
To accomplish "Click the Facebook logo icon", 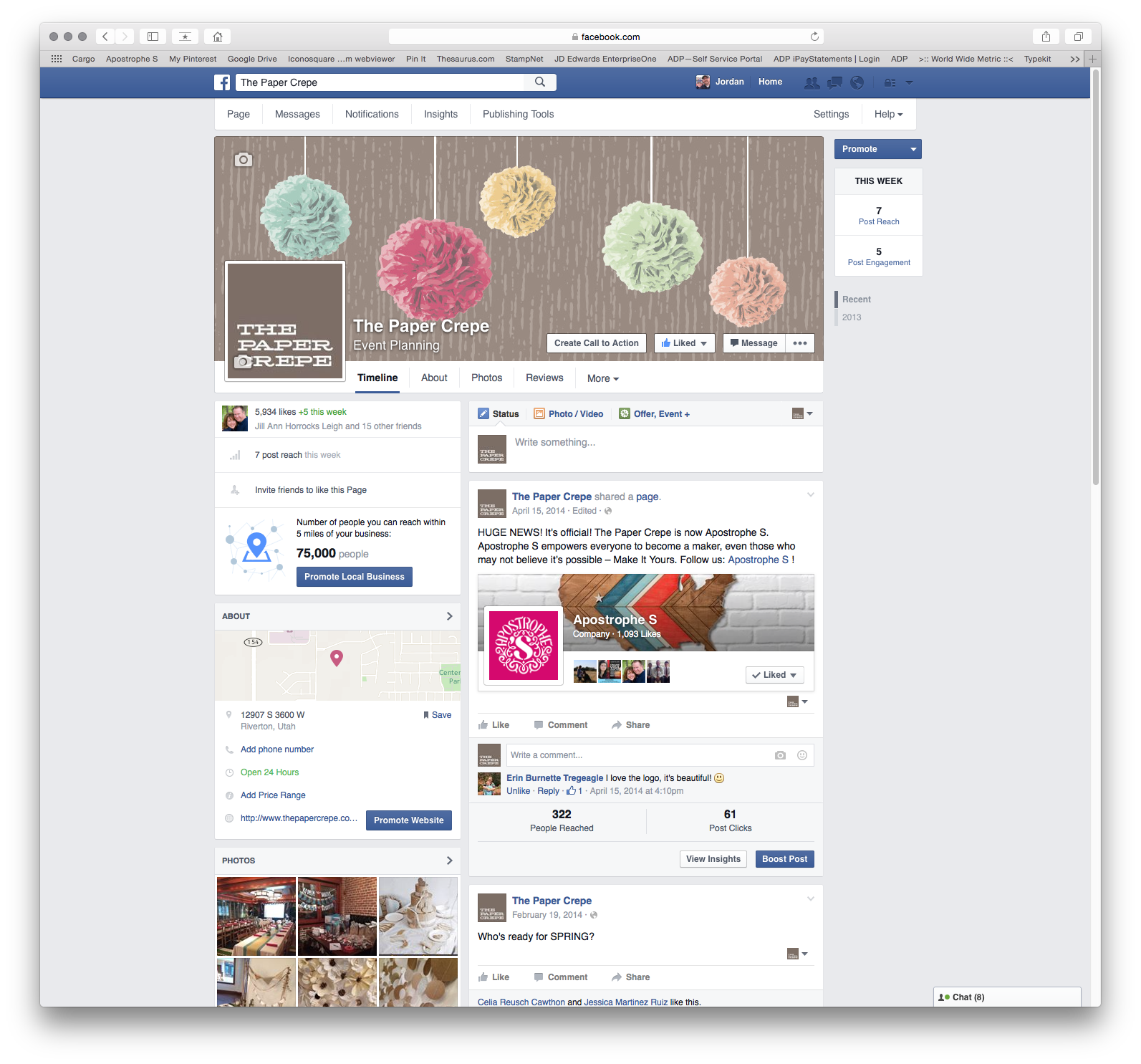I will click(x=222, y=82).
